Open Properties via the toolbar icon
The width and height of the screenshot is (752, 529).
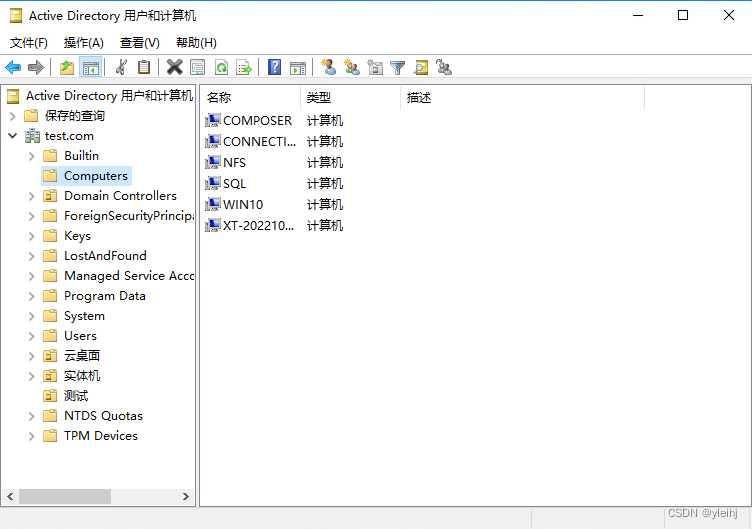click(198, 68)
